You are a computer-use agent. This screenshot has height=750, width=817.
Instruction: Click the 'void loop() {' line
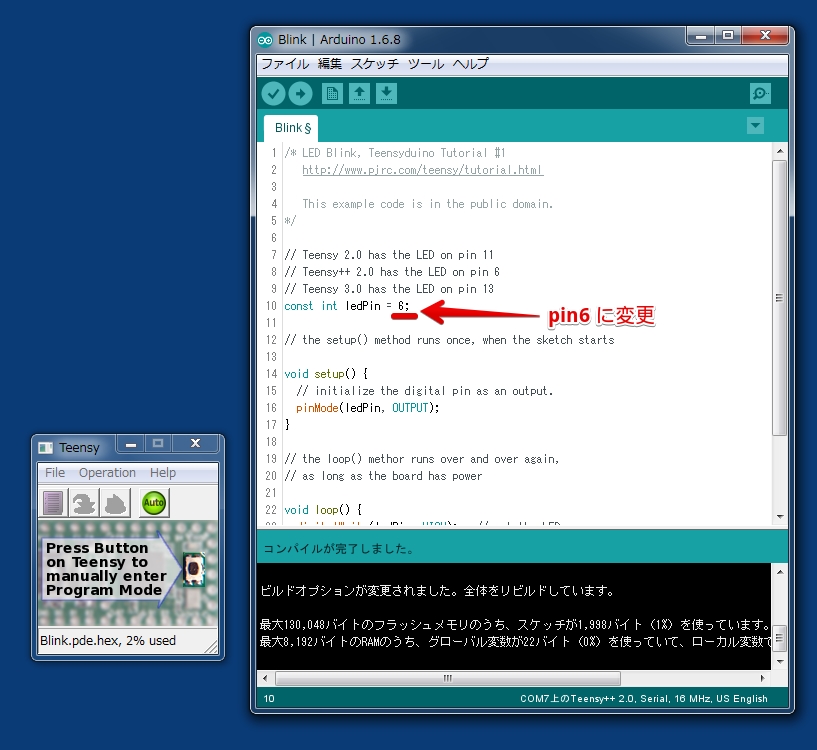click(x=323, y=510)
